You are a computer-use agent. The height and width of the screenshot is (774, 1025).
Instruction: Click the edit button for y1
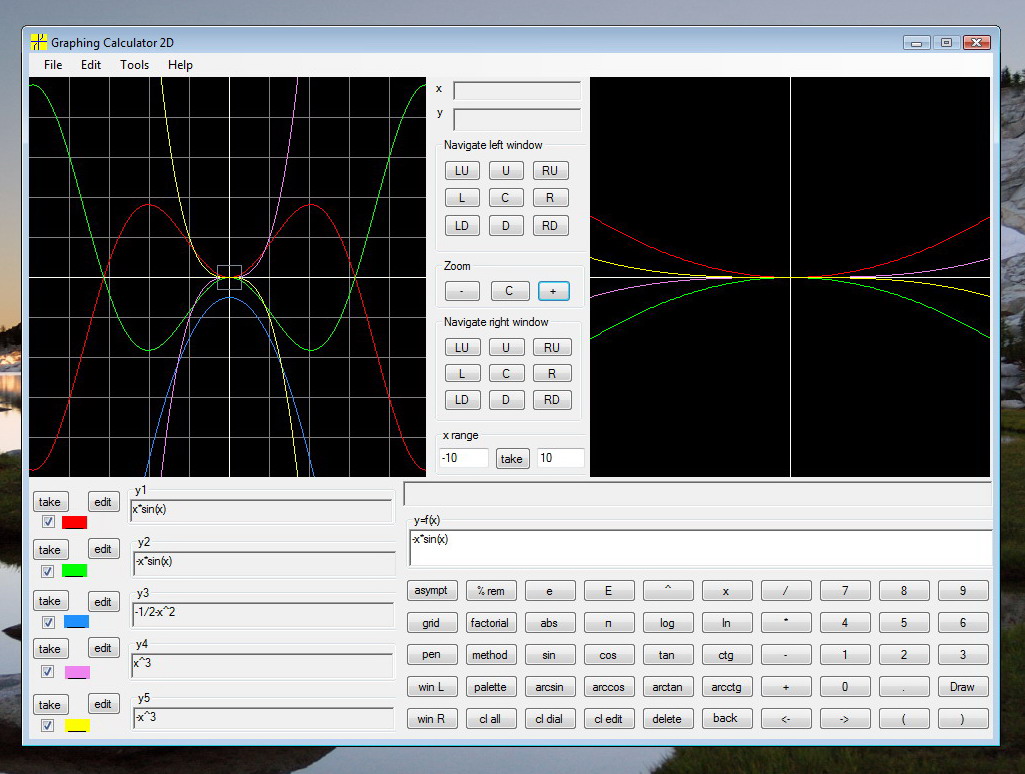(103, 502)
